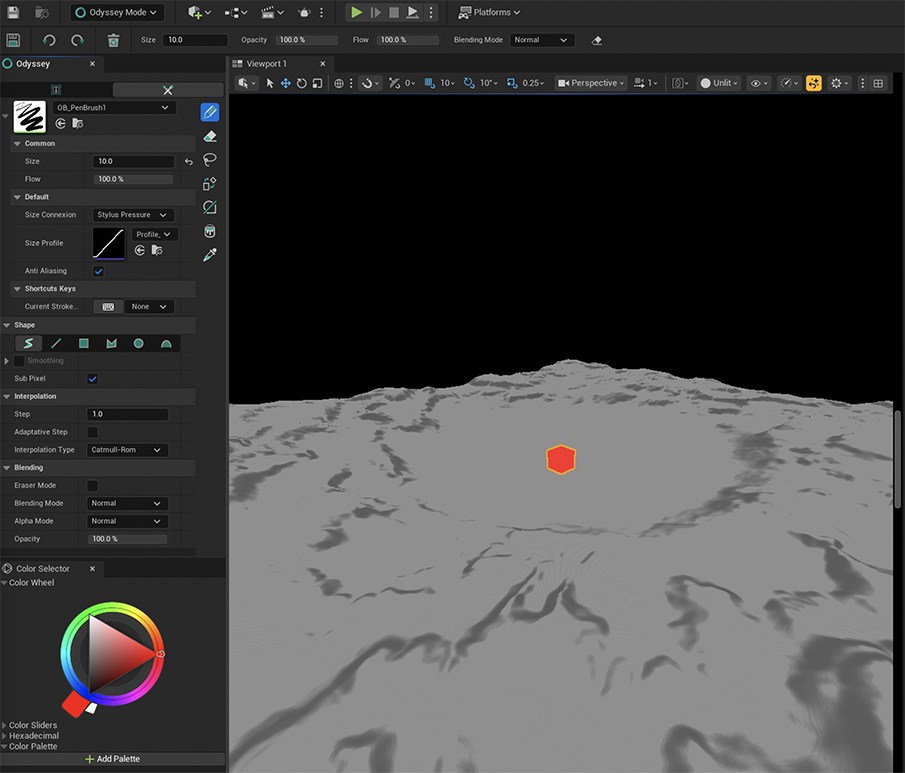Open the Perspective viewport dropdown

click(x=590, y=83)
